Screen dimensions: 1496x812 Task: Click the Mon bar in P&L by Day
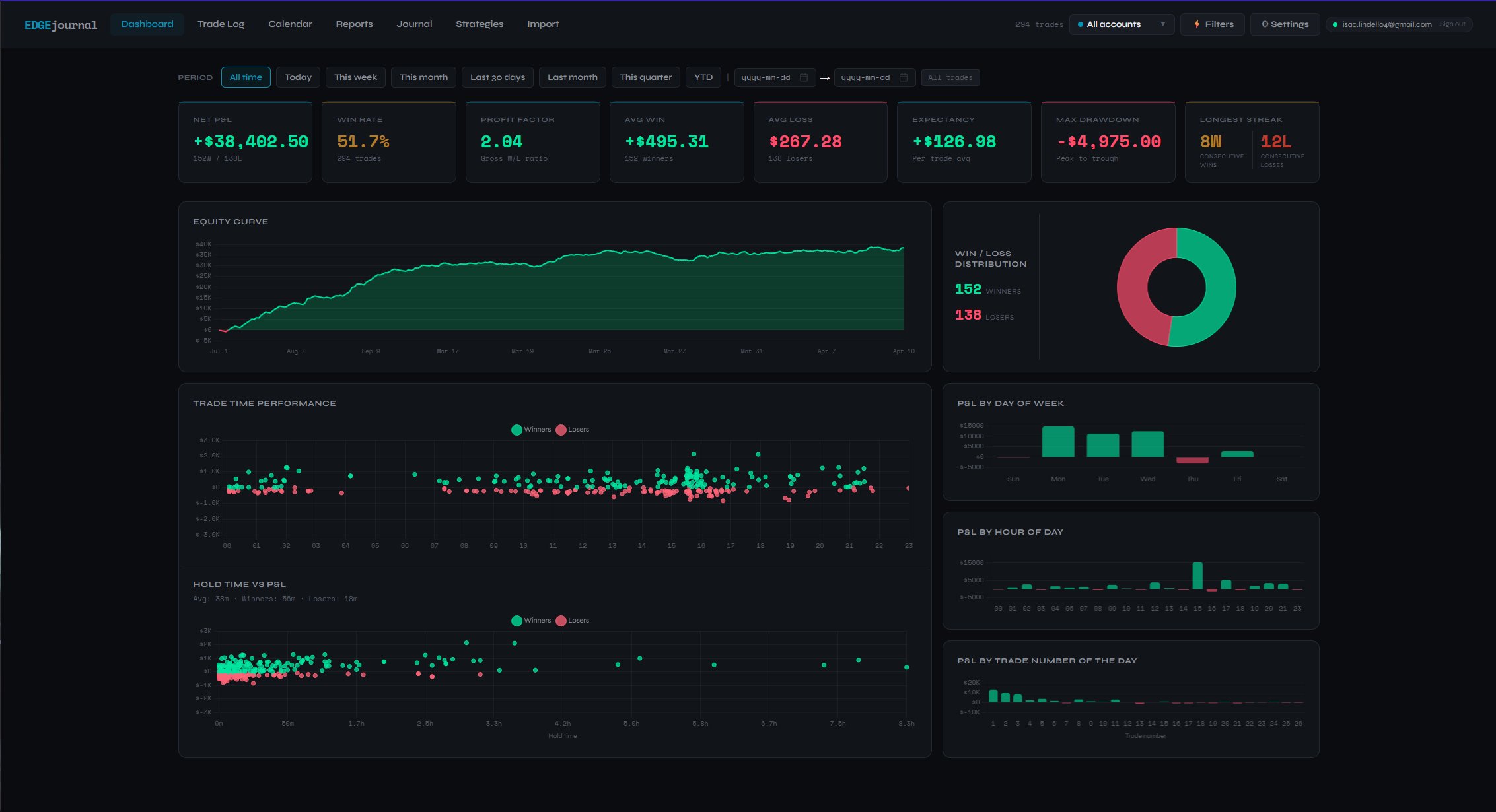pyautogui.click(x=1058, y=442)
